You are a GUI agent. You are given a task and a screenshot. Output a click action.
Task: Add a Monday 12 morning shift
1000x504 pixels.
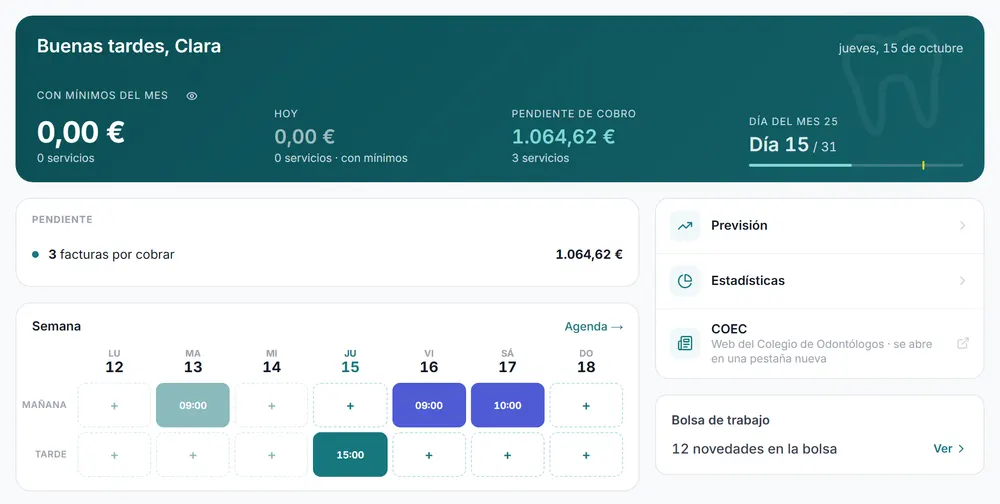(114, 405)
